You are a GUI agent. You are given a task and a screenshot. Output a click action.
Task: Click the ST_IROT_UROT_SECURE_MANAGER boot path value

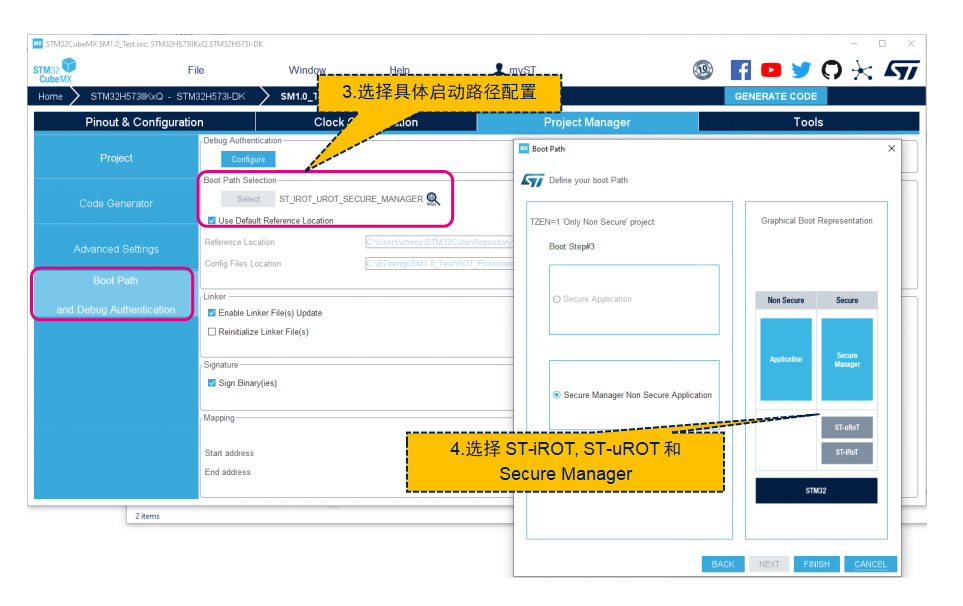pos(351,199)
